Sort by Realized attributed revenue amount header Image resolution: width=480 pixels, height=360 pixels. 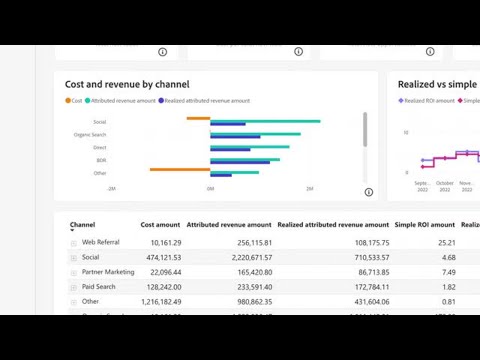pos(333,225)
